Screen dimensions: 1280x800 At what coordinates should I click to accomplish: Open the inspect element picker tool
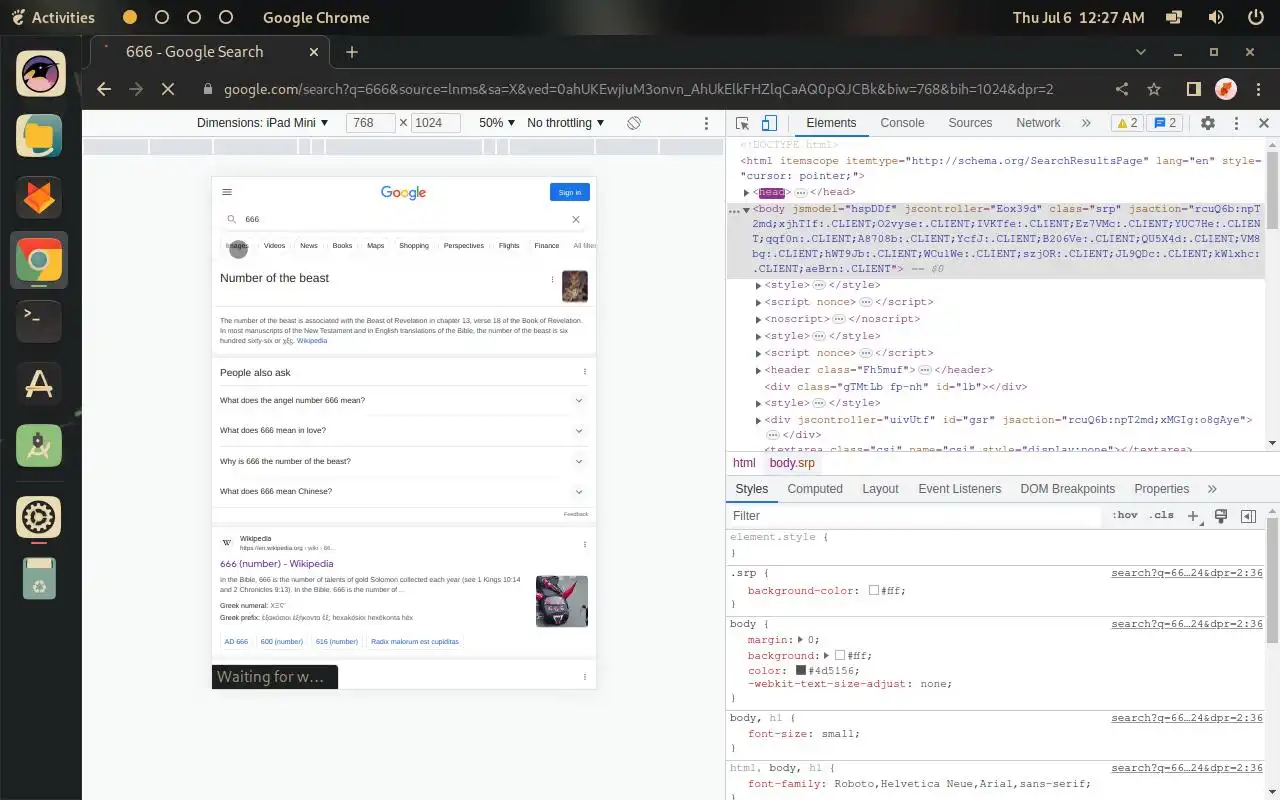(742, 123)
